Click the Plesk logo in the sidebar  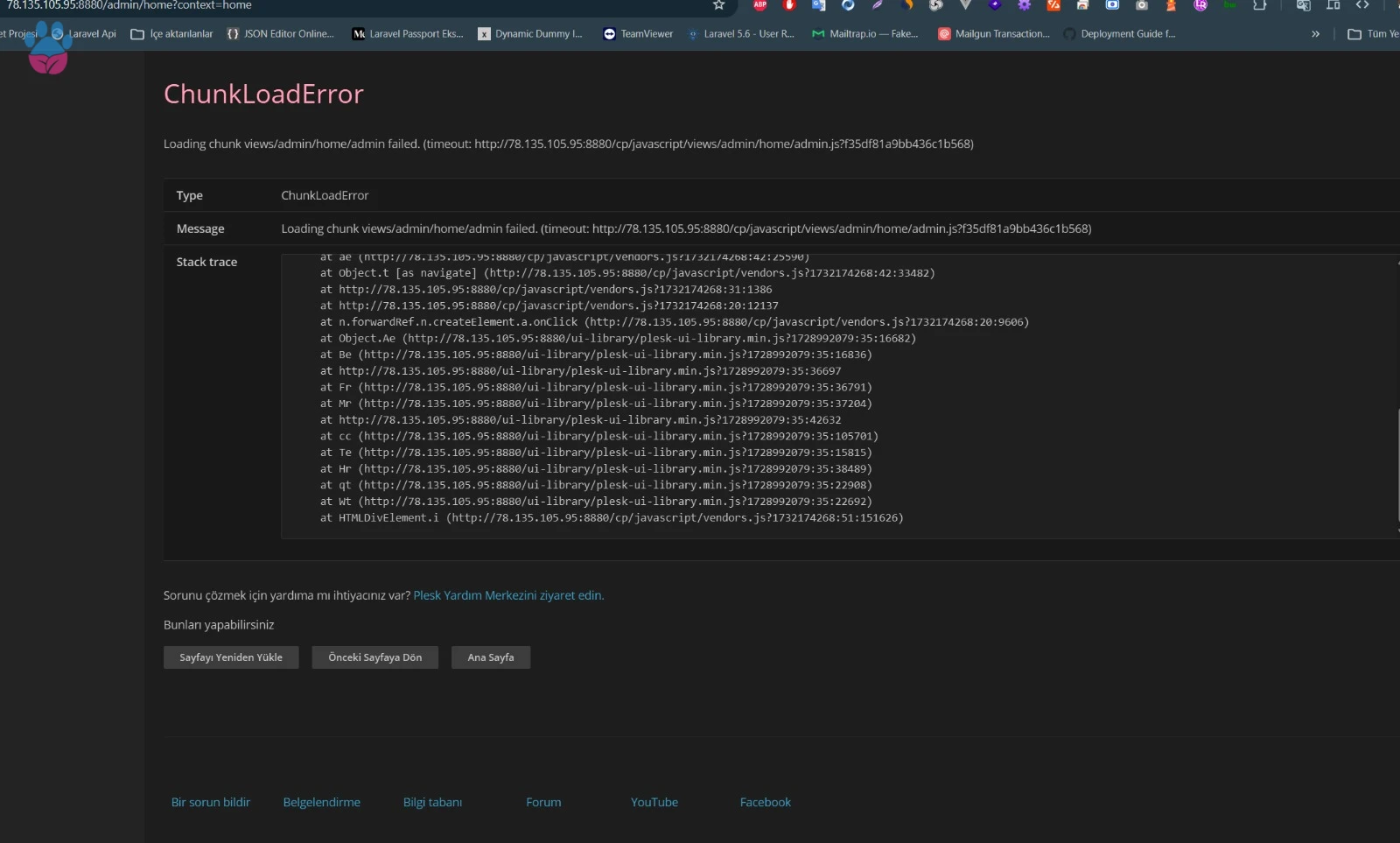click(48, 51)
